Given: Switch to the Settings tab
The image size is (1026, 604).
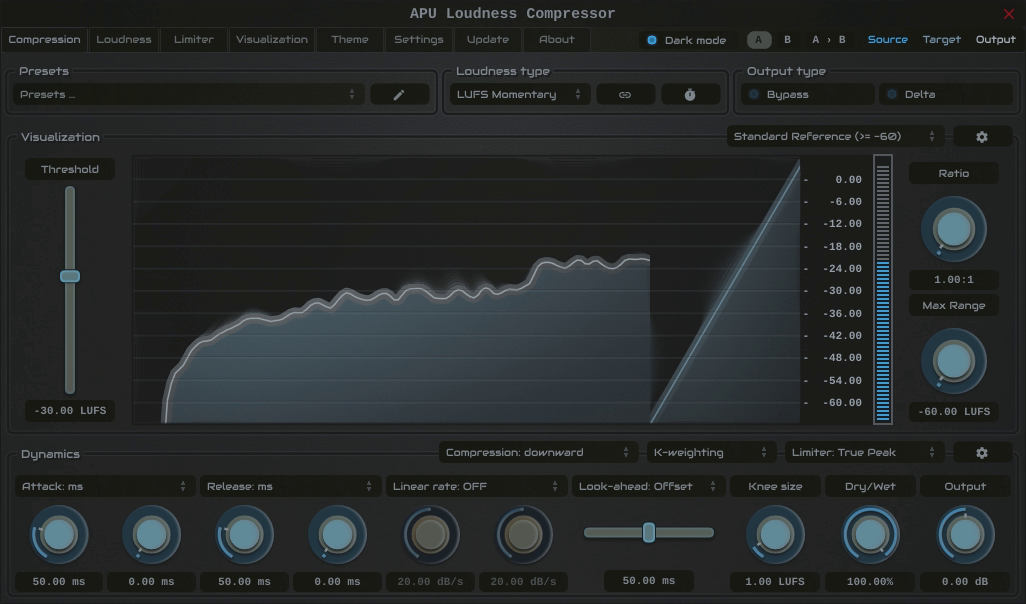Looking at the screenshot, I should click(x=419, y=40).
